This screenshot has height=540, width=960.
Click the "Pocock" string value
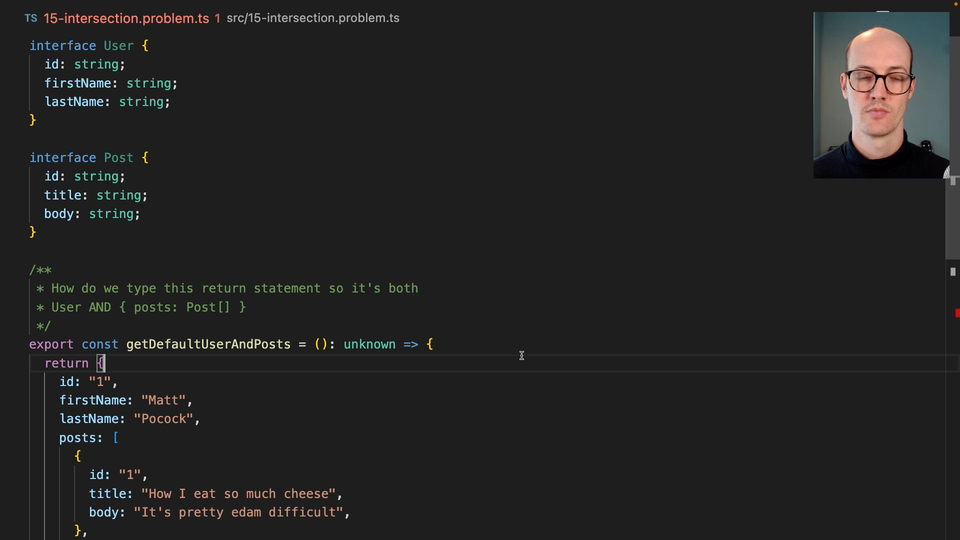tap(166, 419)
